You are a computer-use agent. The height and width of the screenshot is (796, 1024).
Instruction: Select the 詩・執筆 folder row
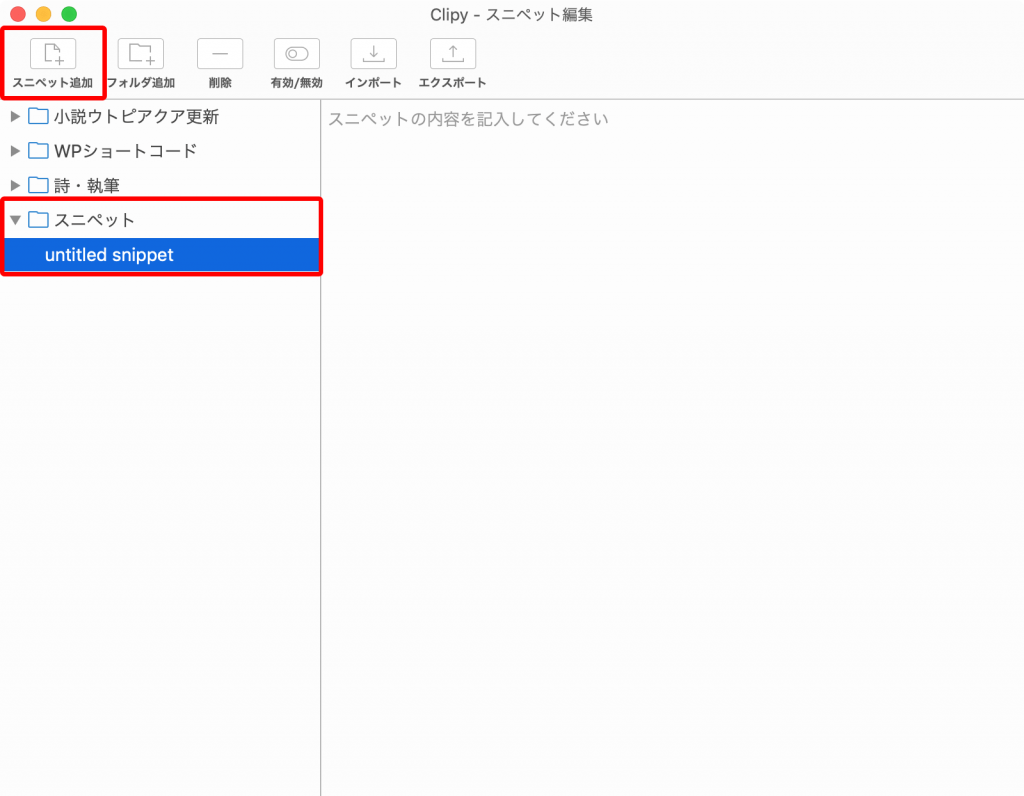tap(160, 185)
